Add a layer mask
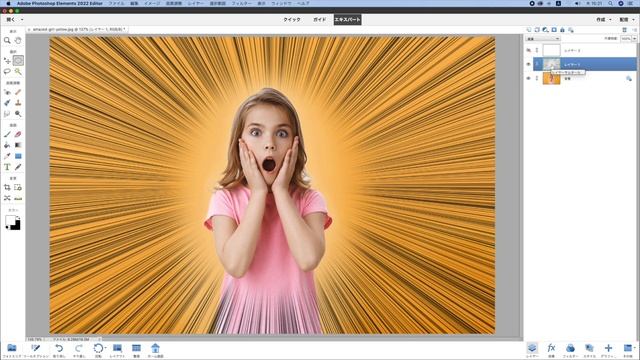Screen dimensions: 640x360 coord(554,30)
